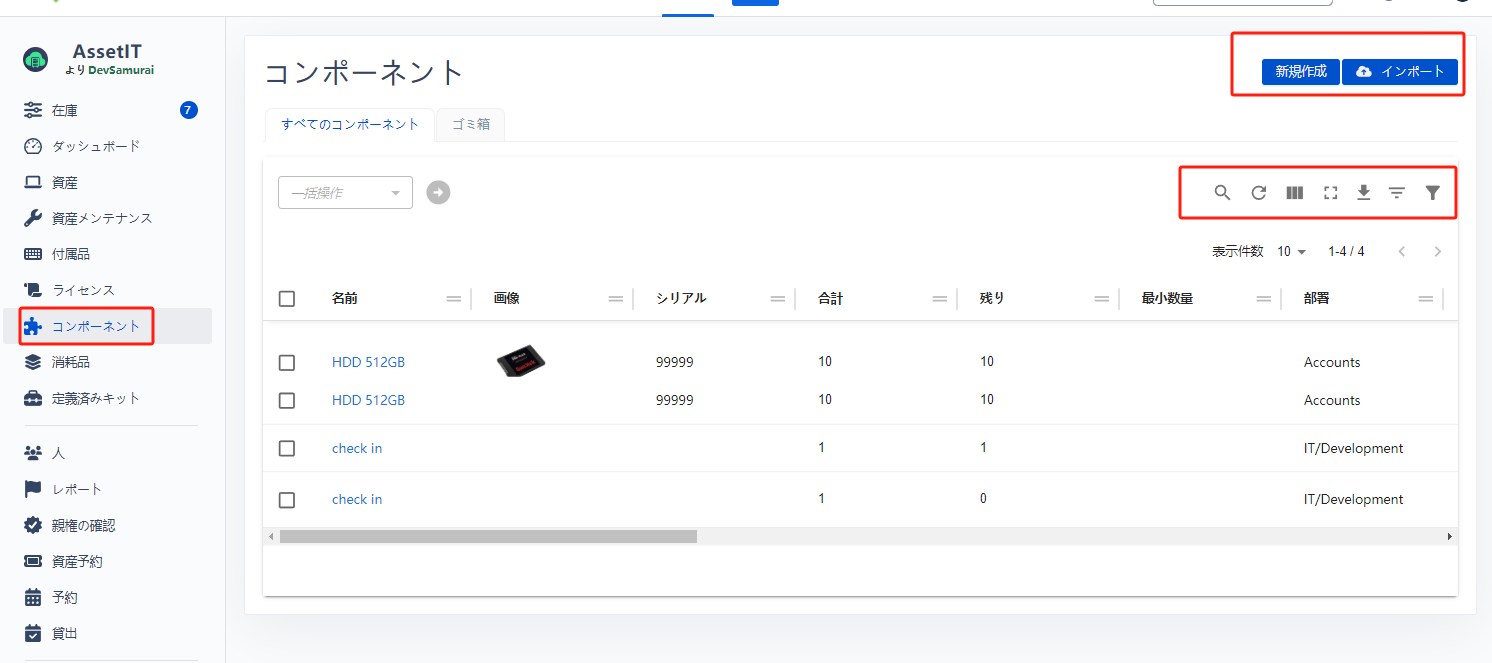1492x663 pixels.
Task: Select the checkbox for the last check in row
Action: [287, 500]
